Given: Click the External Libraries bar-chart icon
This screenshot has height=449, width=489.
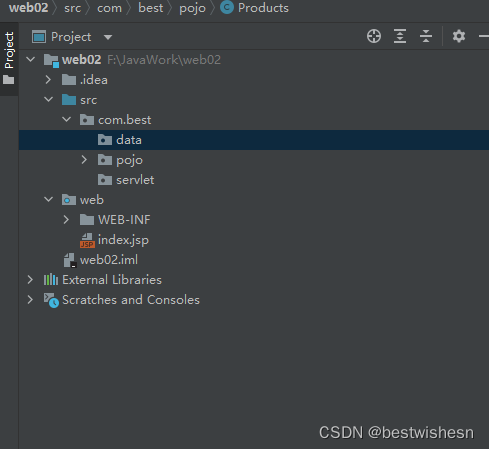Looking at the screenshot, I should click(51, 280).
